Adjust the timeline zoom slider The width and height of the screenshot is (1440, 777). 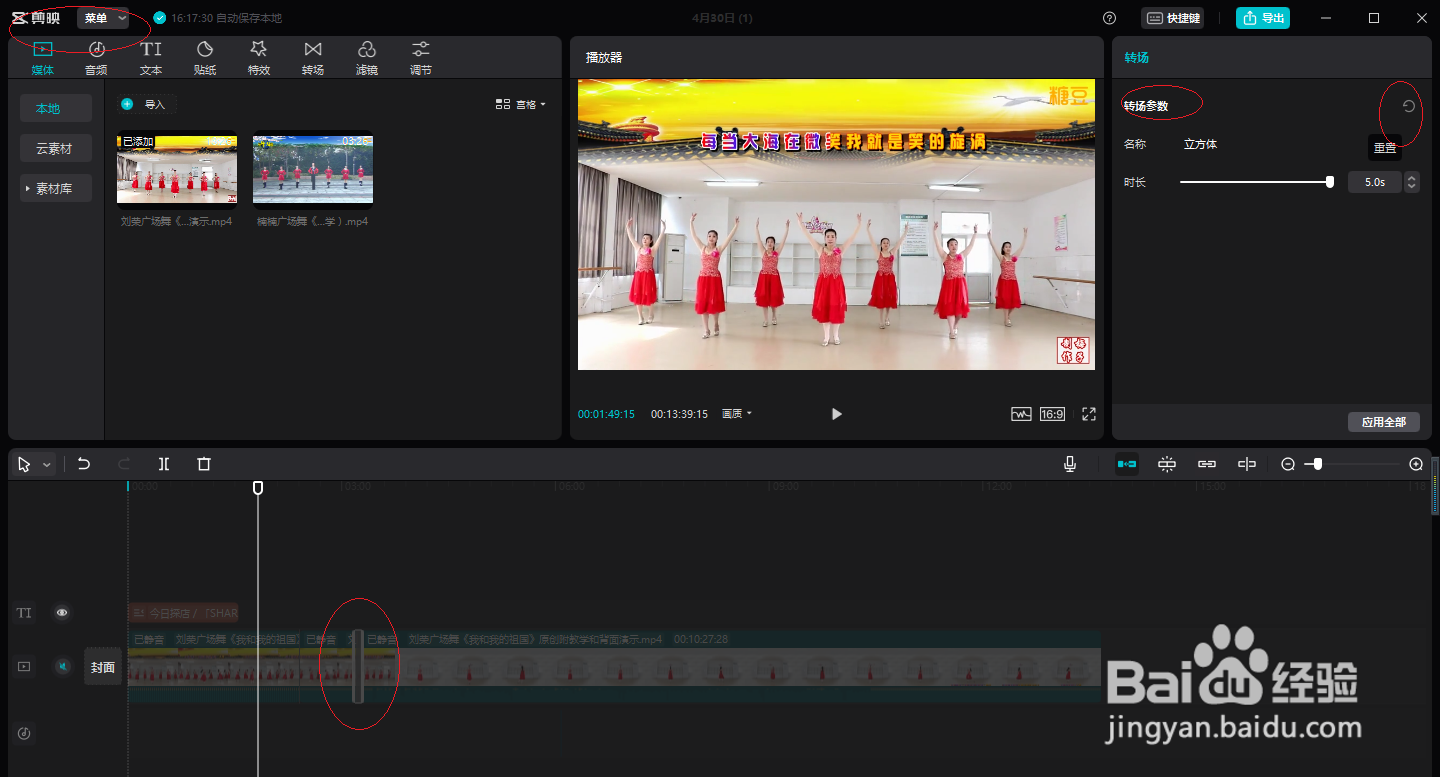point(1353,464)
